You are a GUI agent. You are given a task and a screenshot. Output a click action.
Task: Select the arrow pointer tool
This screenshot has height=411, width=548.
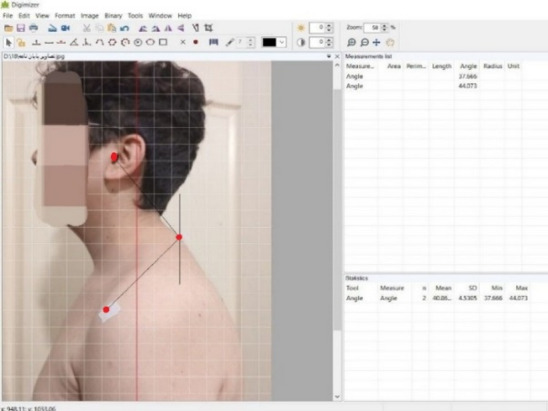[9, 43]
